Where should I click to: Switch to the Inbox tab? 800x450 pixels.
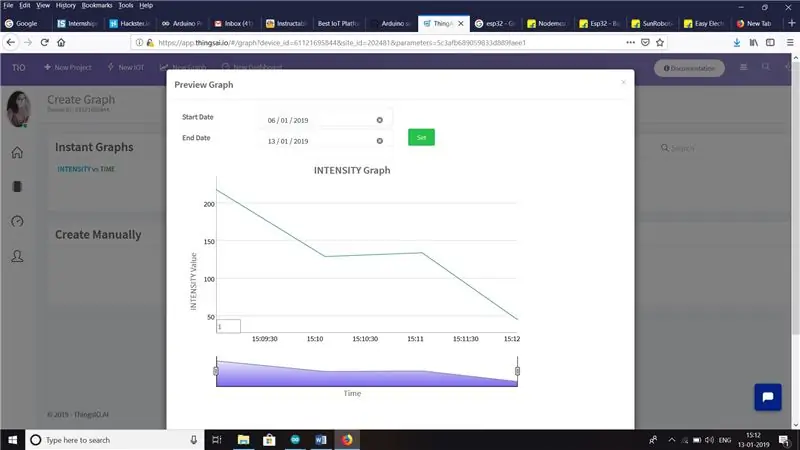(234, 23)
